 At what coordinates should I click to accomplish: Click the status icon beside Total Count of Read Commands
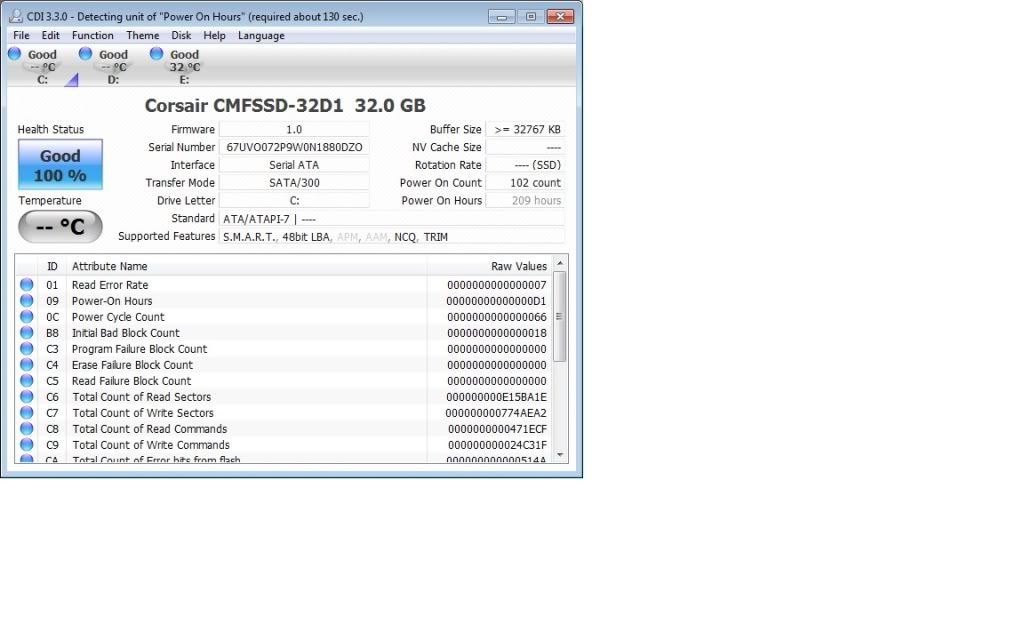coord(27,428)
